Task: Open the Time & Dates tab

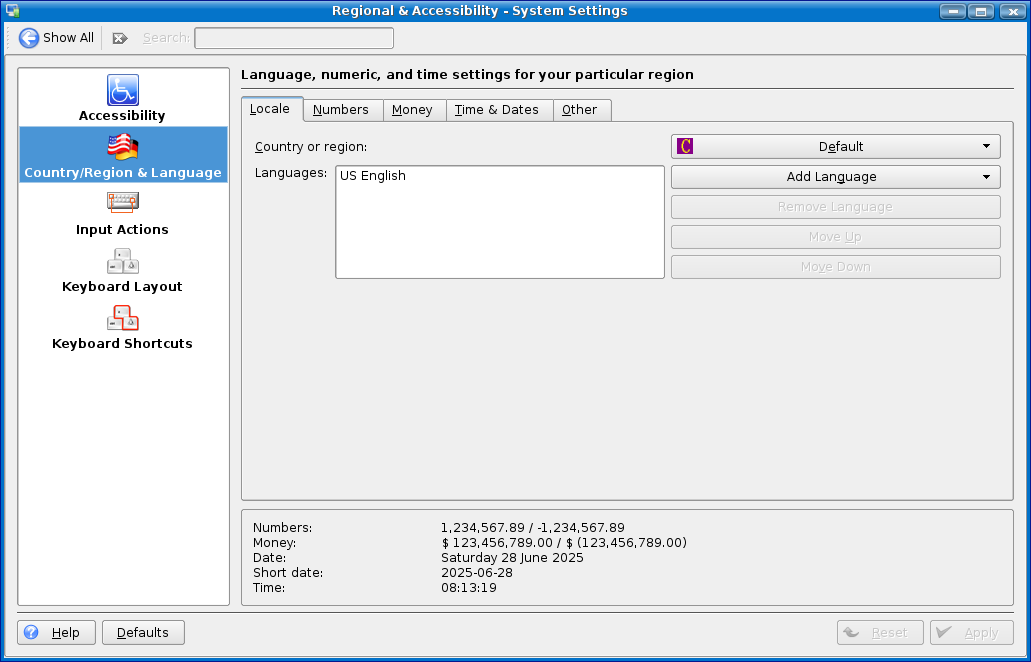Action: point(497,110)
